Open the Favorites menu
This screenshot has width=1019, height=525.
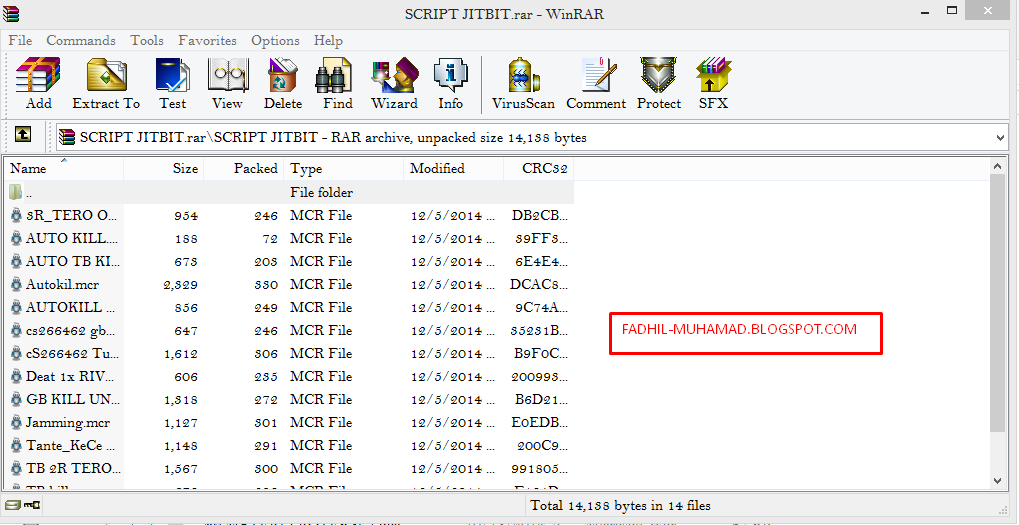(207, 40)
